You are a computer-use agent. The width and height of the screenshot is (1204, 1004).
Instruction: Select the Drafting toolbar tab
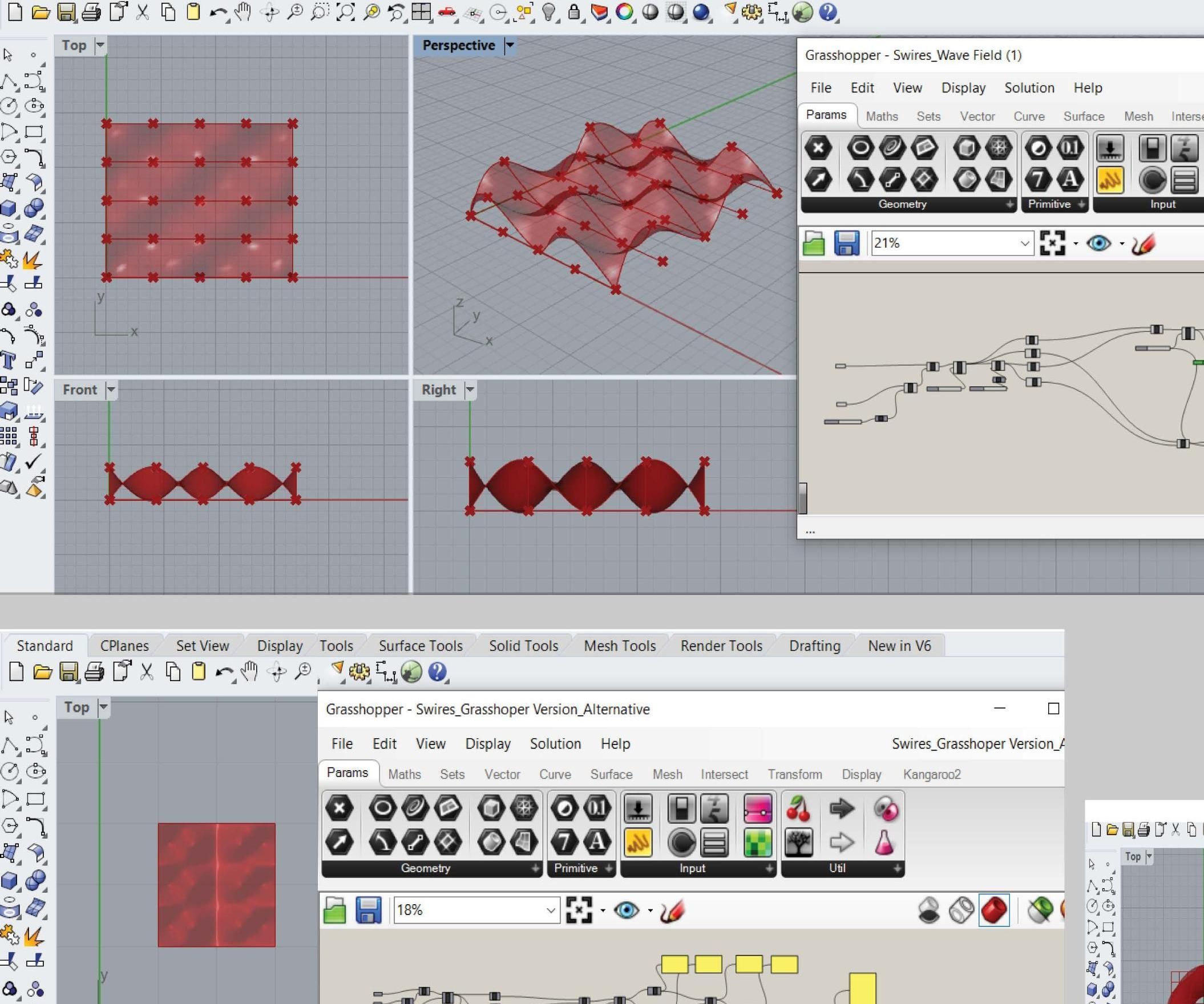click(815, 646)
